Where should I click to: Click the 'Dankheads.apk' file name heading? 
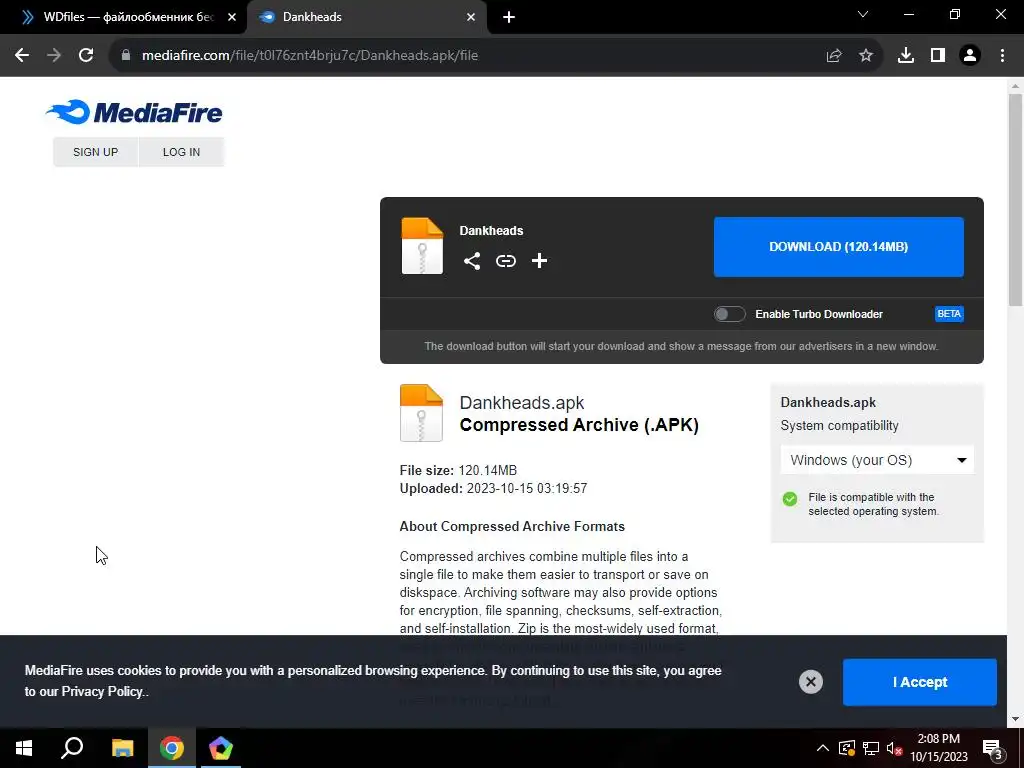521,403
